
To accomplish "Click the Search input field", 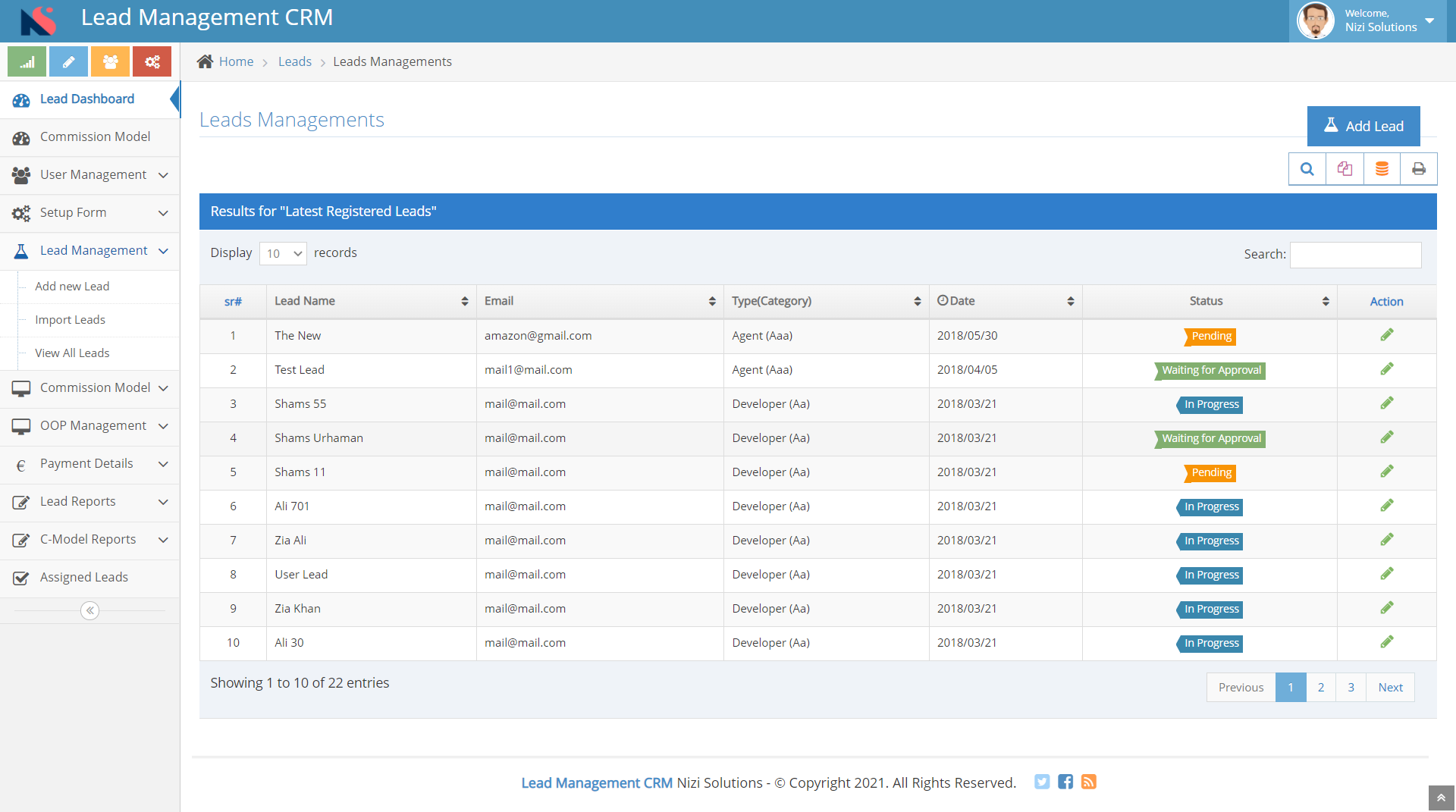I will (x=1355, y=255).
